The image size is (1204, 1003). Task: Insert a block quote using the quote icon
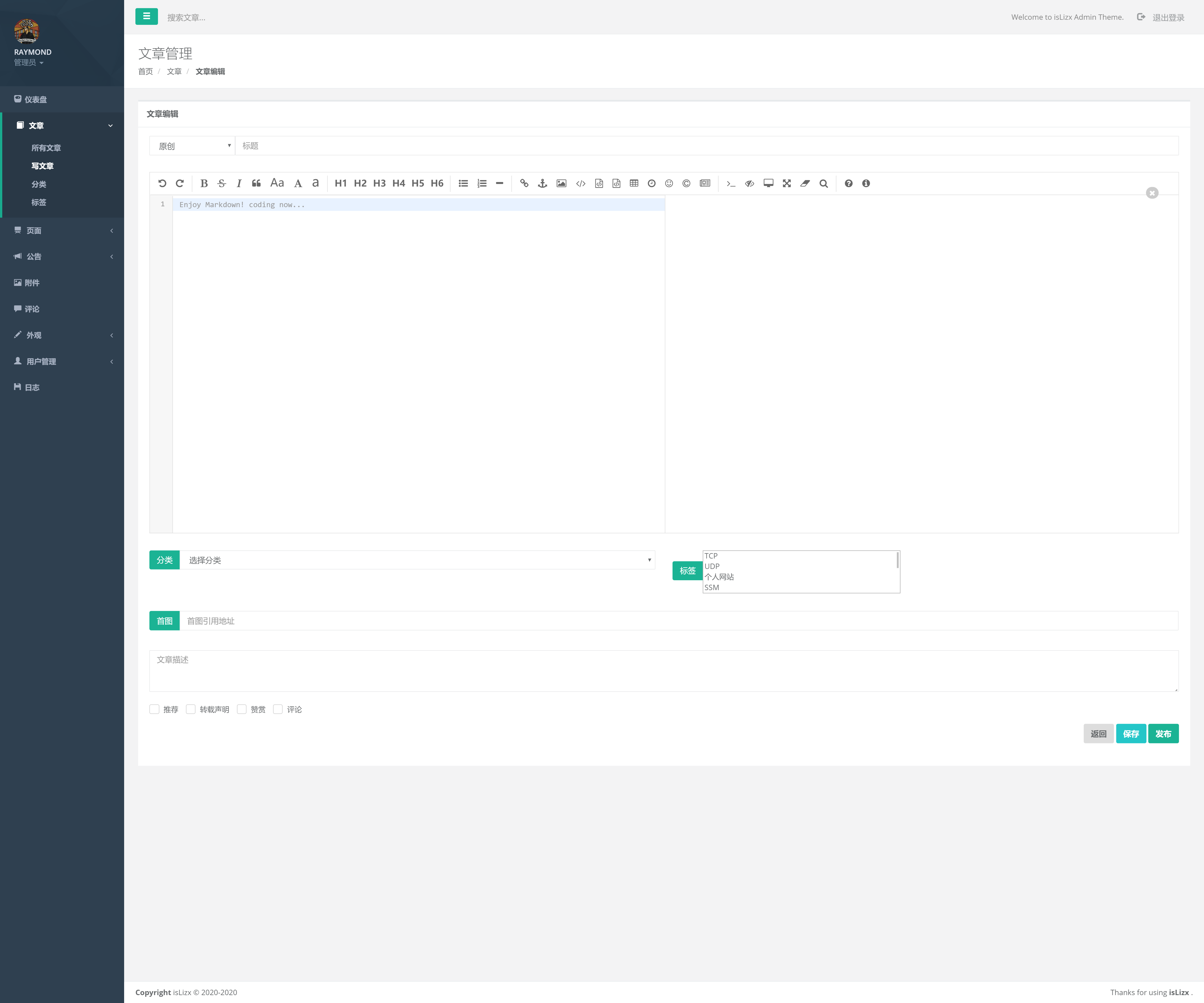tap(256, 183)
